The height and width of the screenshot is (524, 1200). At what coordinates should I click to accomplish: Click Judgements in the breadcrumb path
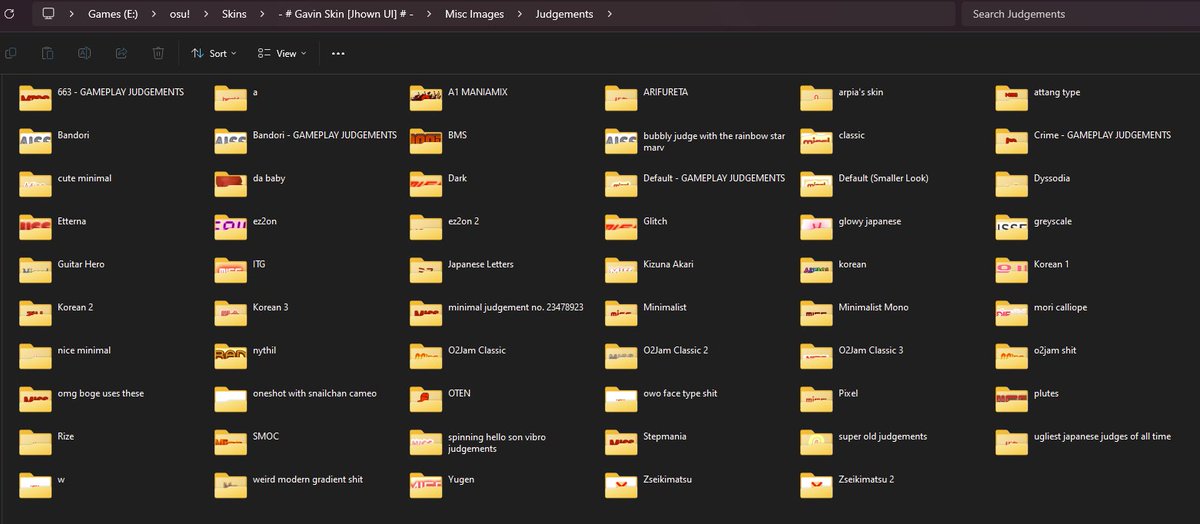point(564,14)
